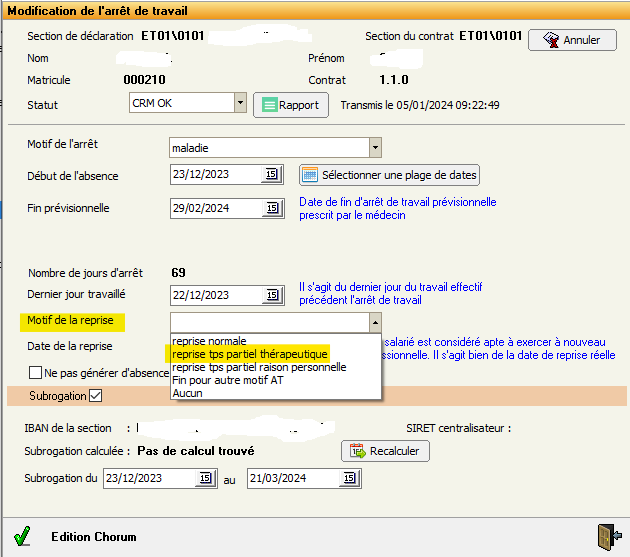
Task: Click the exit door icon
Action: point(606,535)
